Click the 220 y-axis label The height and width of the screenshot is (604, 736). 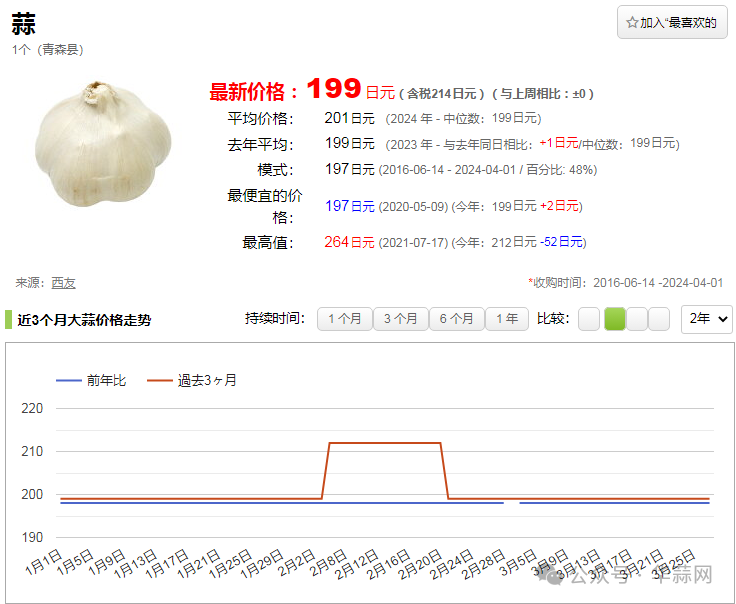(32, 408)
